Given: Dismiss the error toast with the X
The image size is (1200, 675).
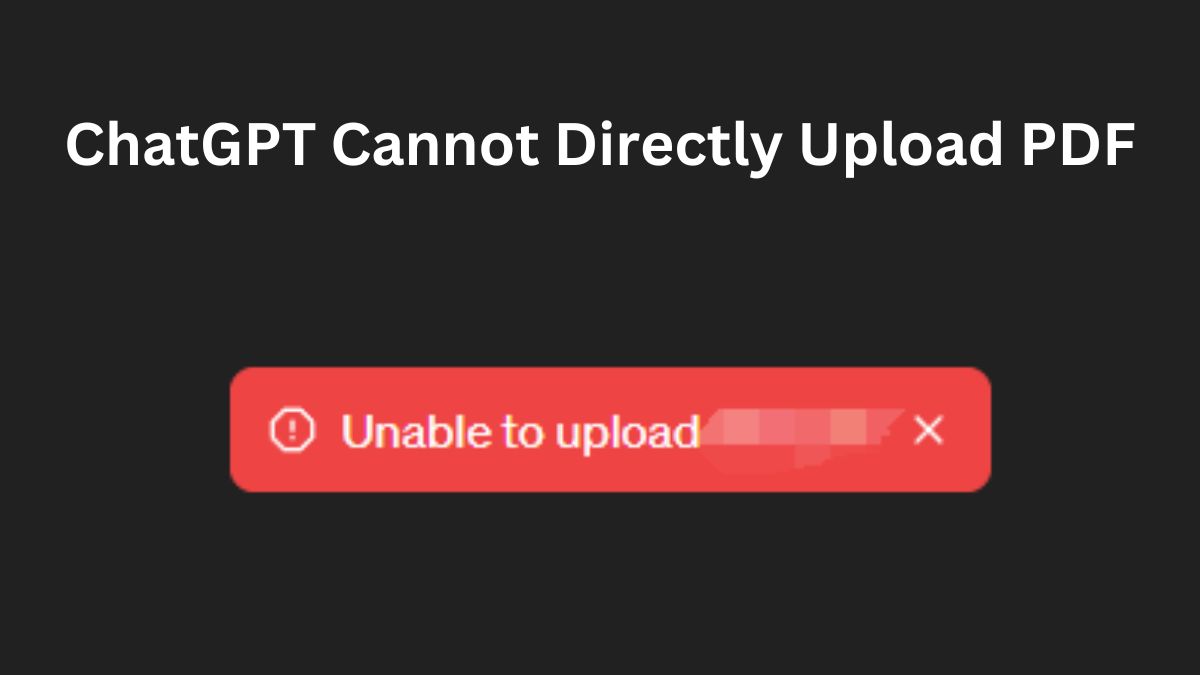Looking at the screenshot, I should coord(929,431).
